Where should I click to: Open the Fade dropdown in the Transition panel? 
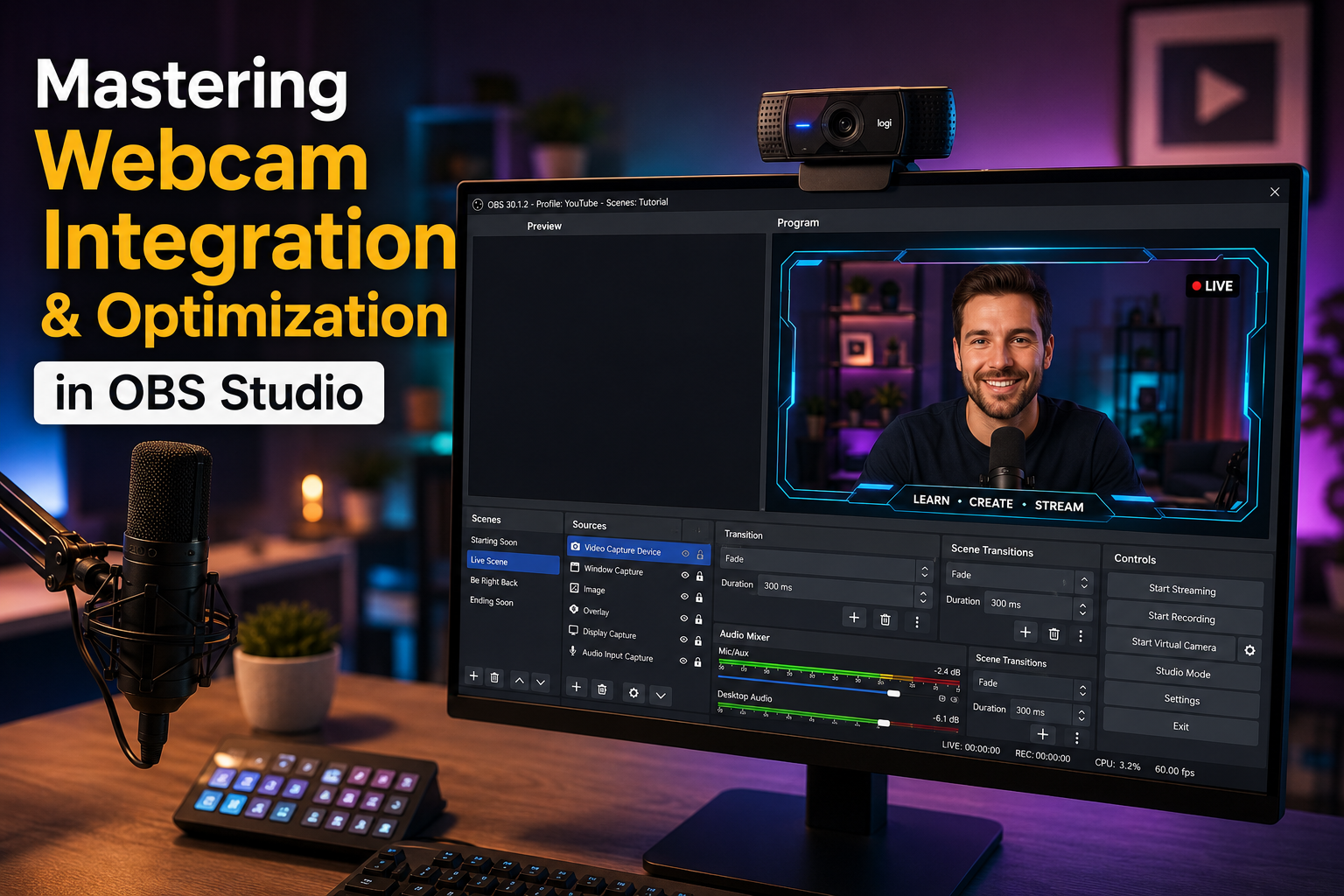828,564
